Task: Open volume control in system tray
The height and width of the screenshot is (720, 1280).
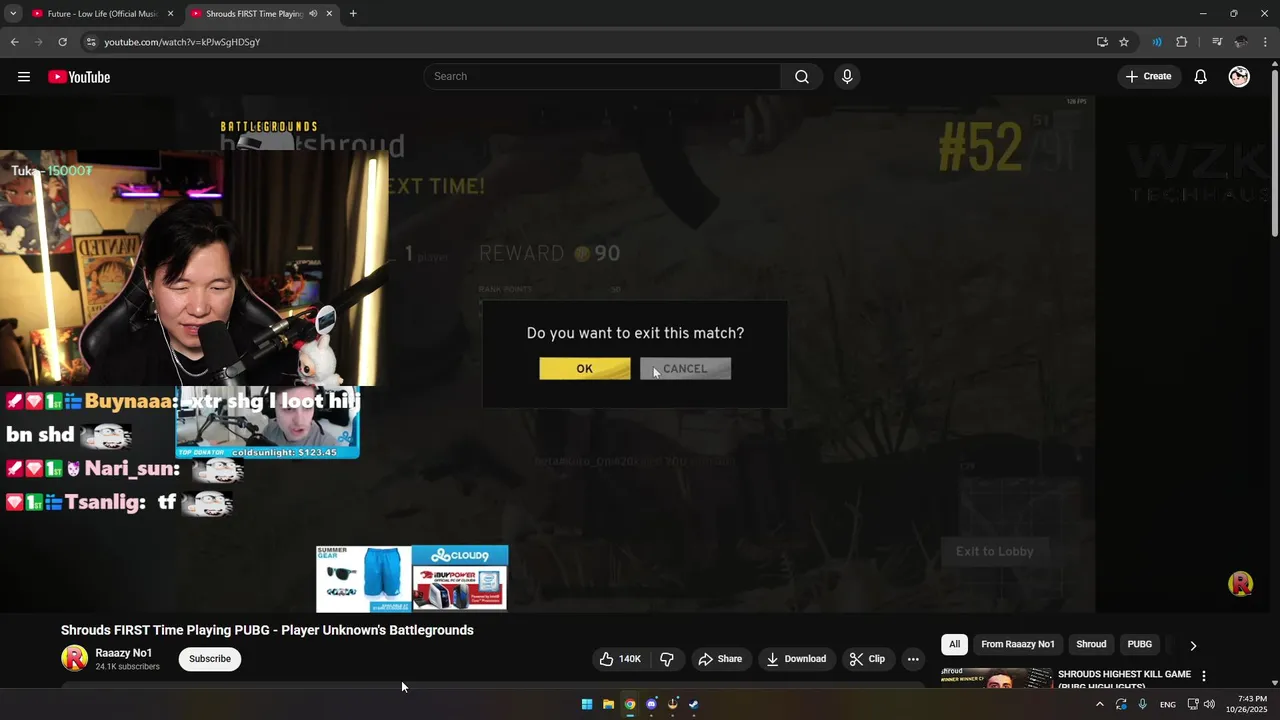Action: (x=1209, y=704)
